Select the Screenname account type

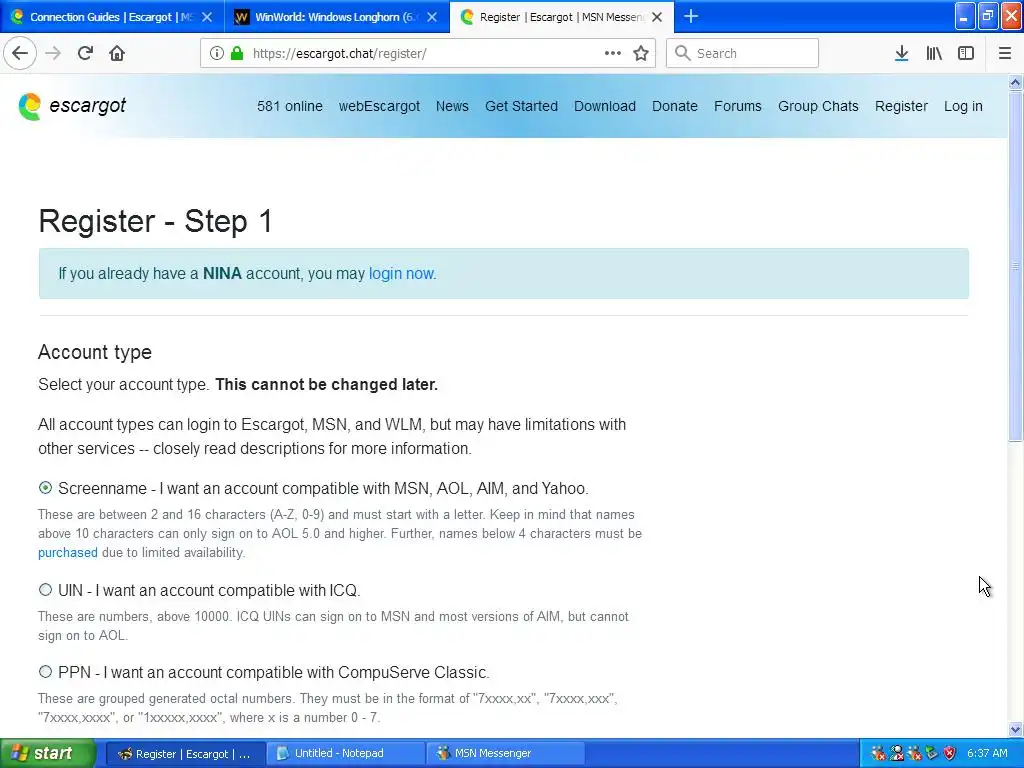(45, 488)
